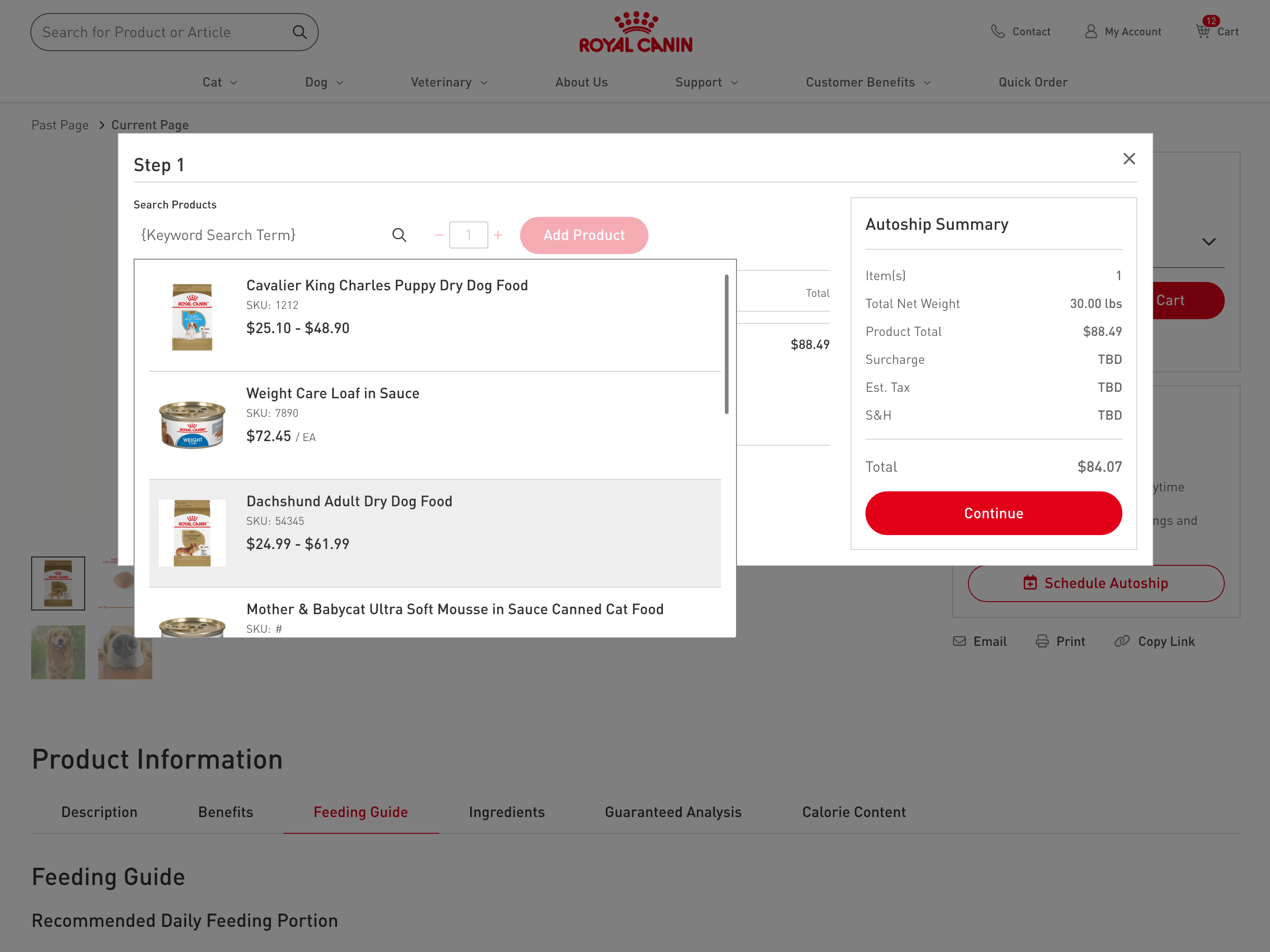Click the keyword search magnifier icon
1270x952 pixels.
399,235
